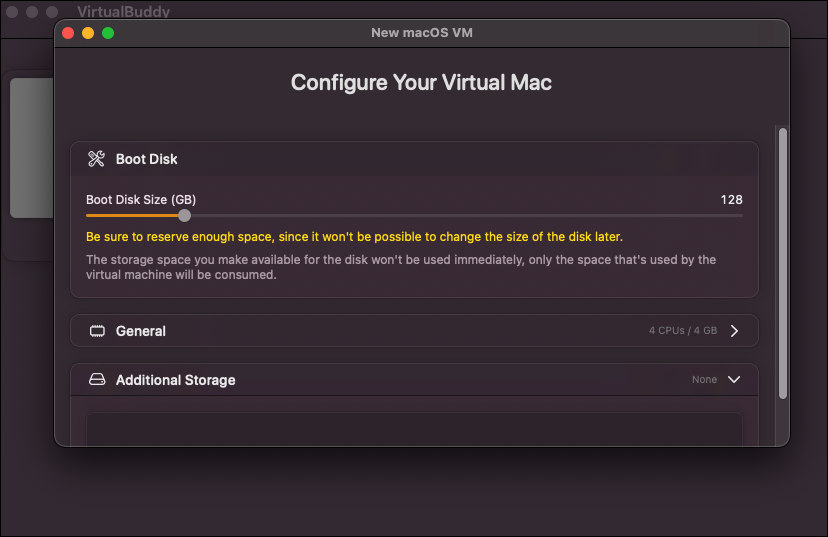Click the Boot Disk Size slider handle
This screenshot has width=828, height=537.
[x=184, y=215]
